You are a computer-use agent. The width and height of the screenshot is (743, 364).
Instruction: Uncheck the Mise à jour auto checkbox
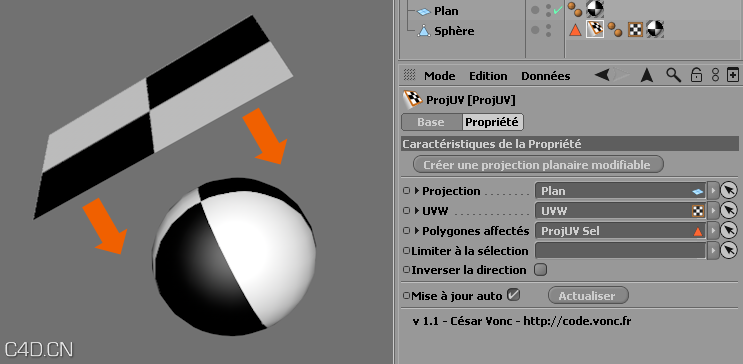pos(513,295)
